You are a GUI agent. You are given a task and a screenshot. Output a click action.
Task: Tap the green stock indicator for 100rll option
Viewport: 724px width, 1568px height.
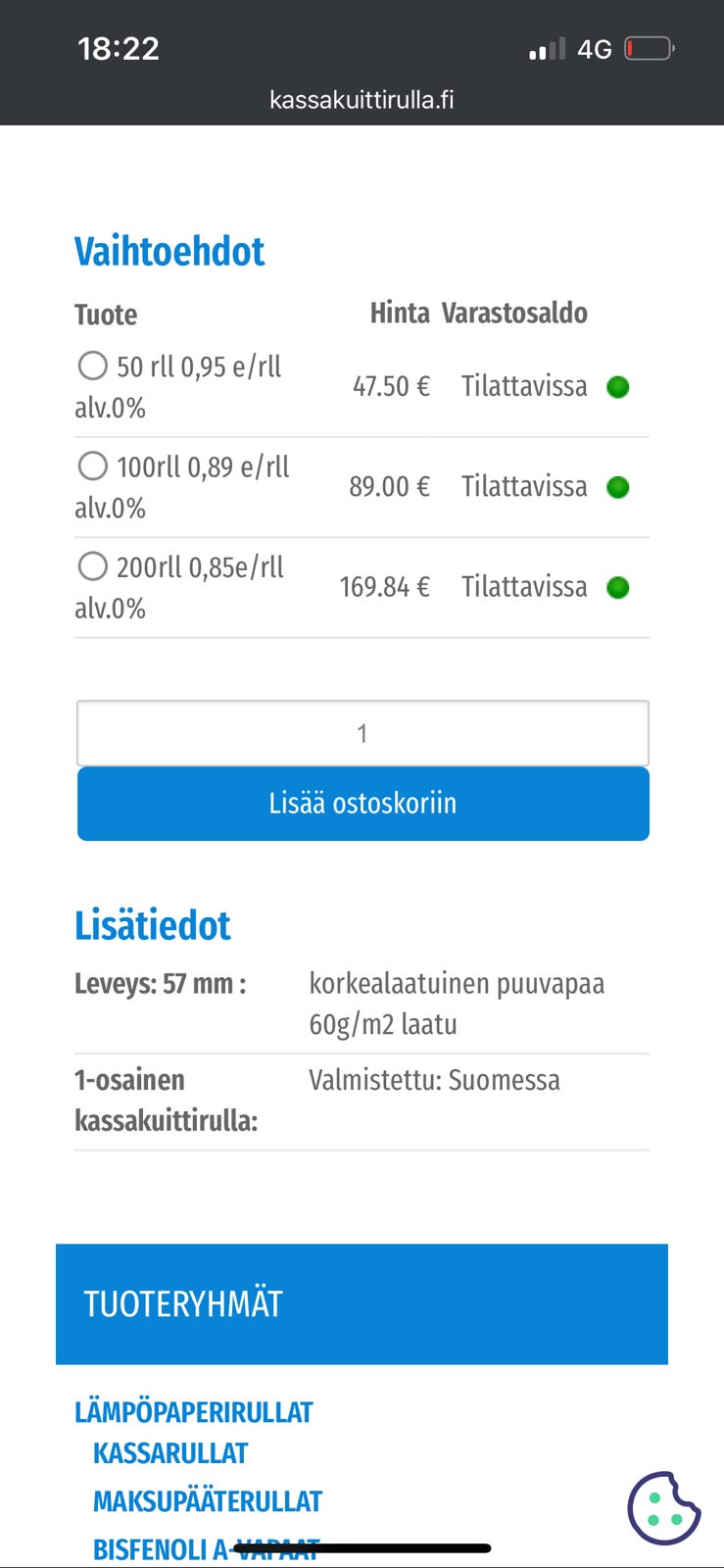pos(618,487)
